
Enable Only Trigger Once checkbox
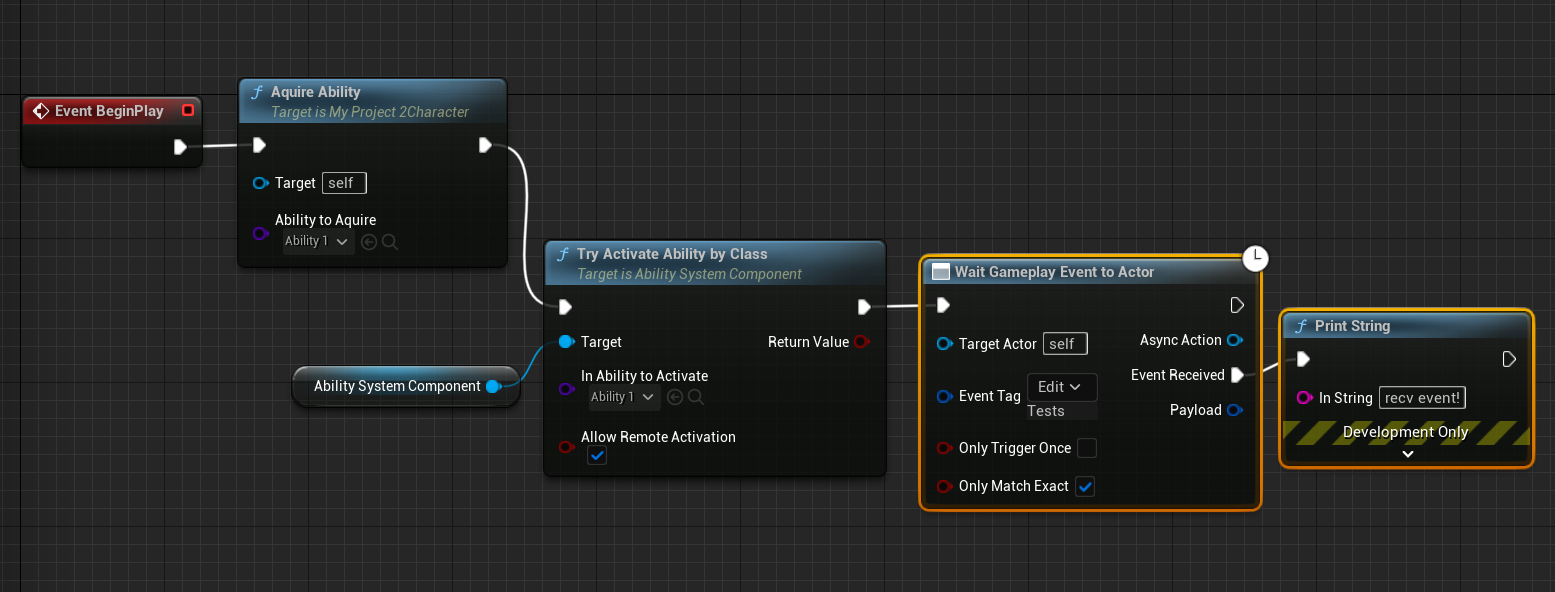point(1087,448)
